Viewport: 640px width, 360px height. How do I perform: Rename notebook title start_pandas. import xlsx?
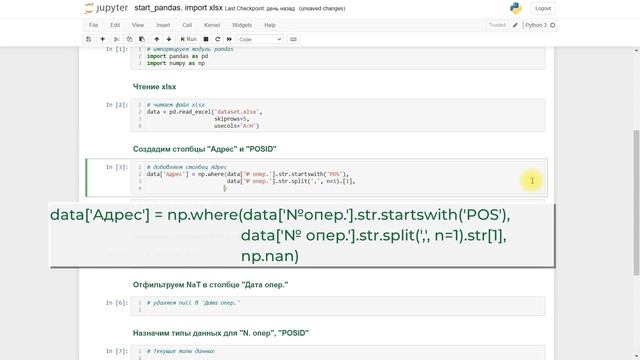tap(178, 8)
